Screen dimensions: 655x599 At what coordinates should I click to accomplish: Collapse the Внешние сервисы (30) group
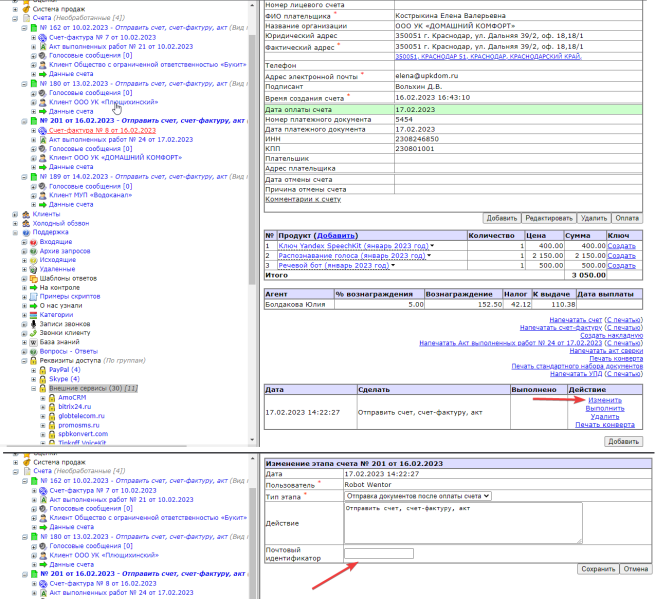pos(33,388)
